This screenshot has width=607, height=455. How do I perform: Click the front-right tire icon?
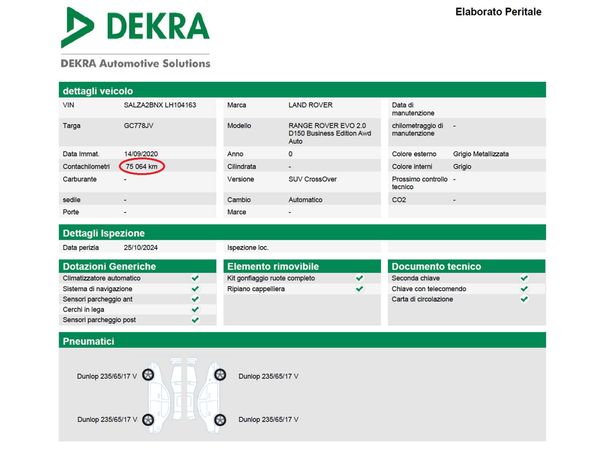(220, 375)
